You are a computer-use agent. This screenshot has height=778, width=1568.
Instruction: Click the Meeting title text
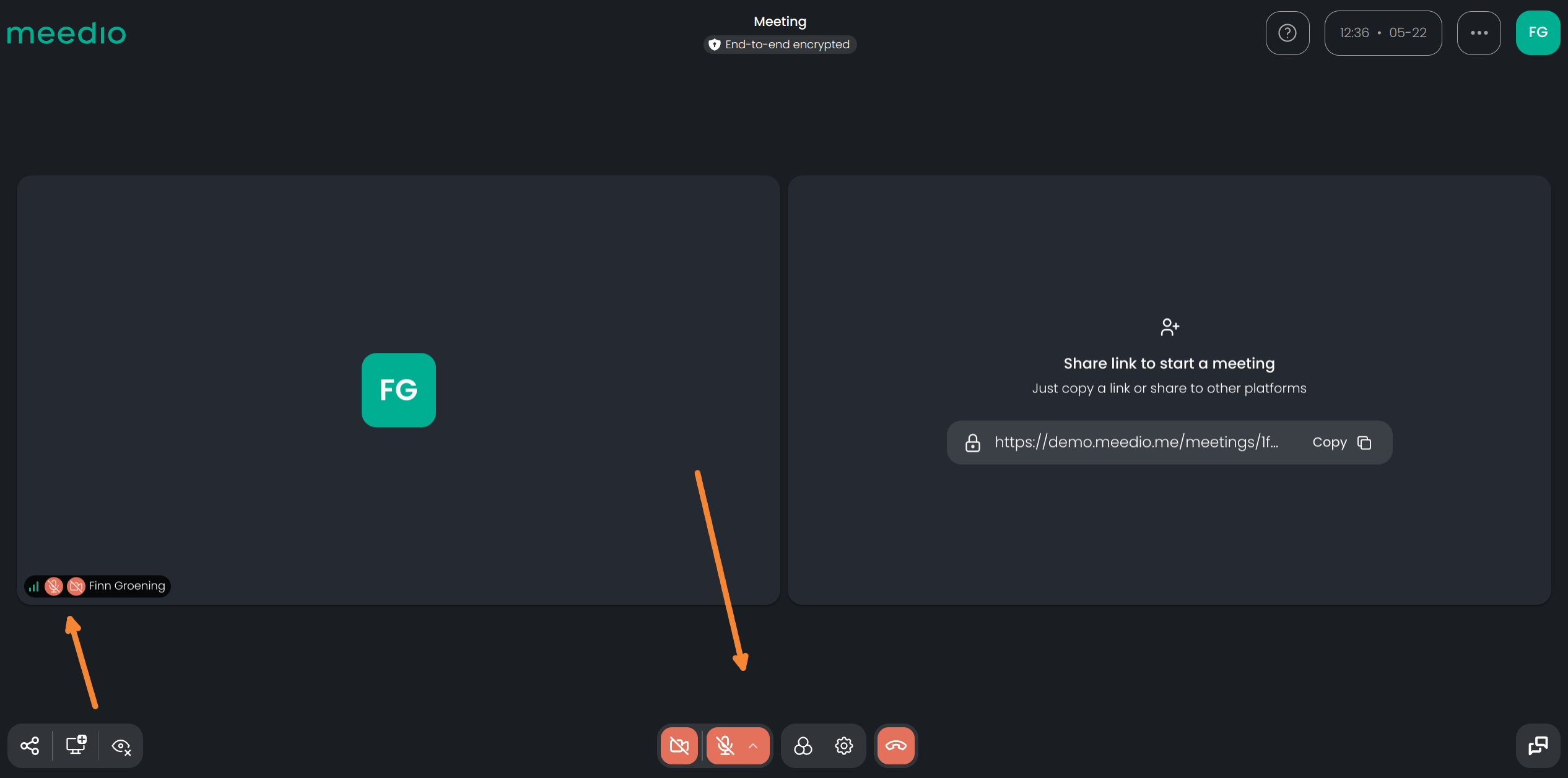(x=780, y=22)
